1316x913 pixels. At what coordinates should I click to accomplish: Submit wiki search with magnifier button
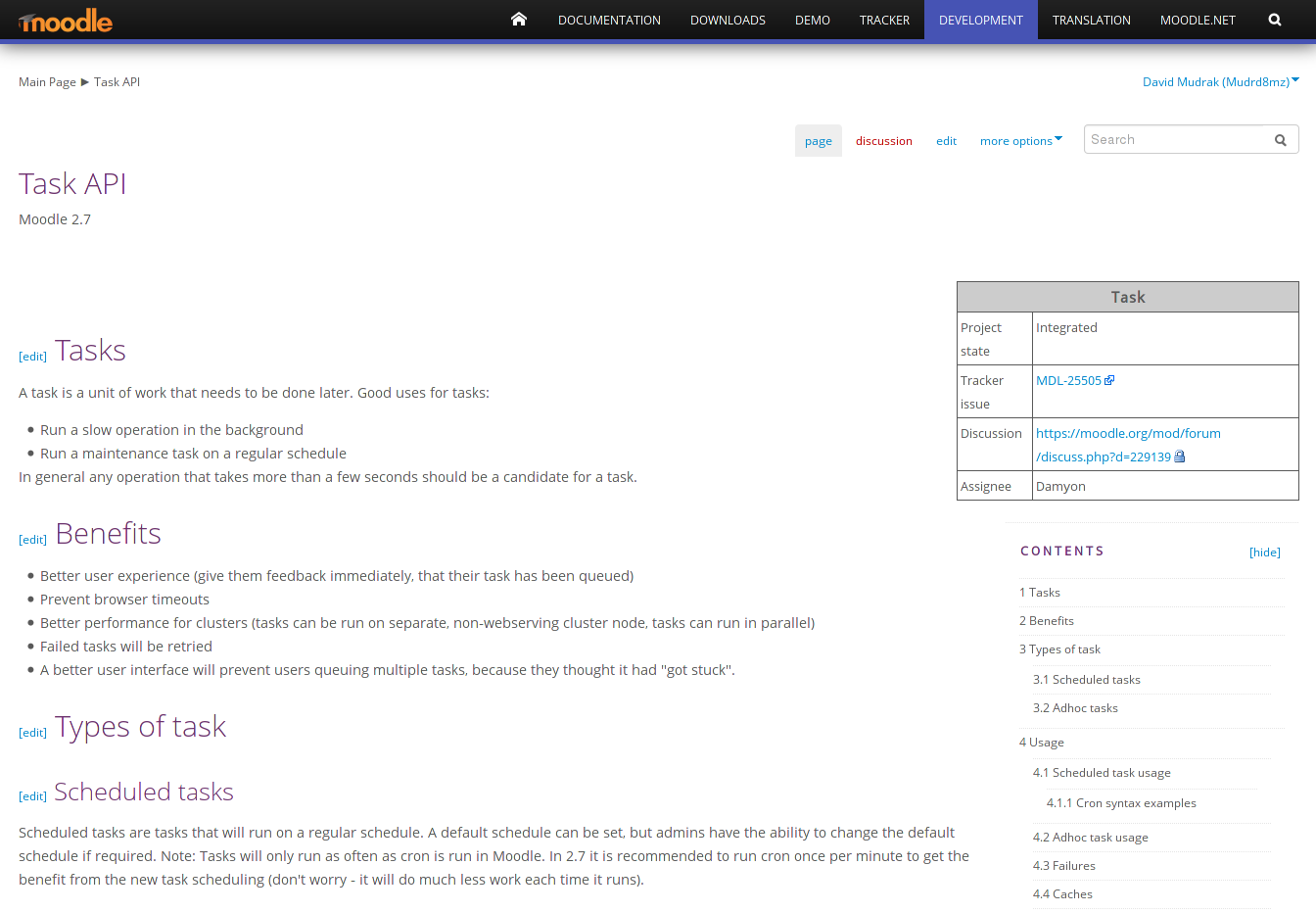[1280, 140]
